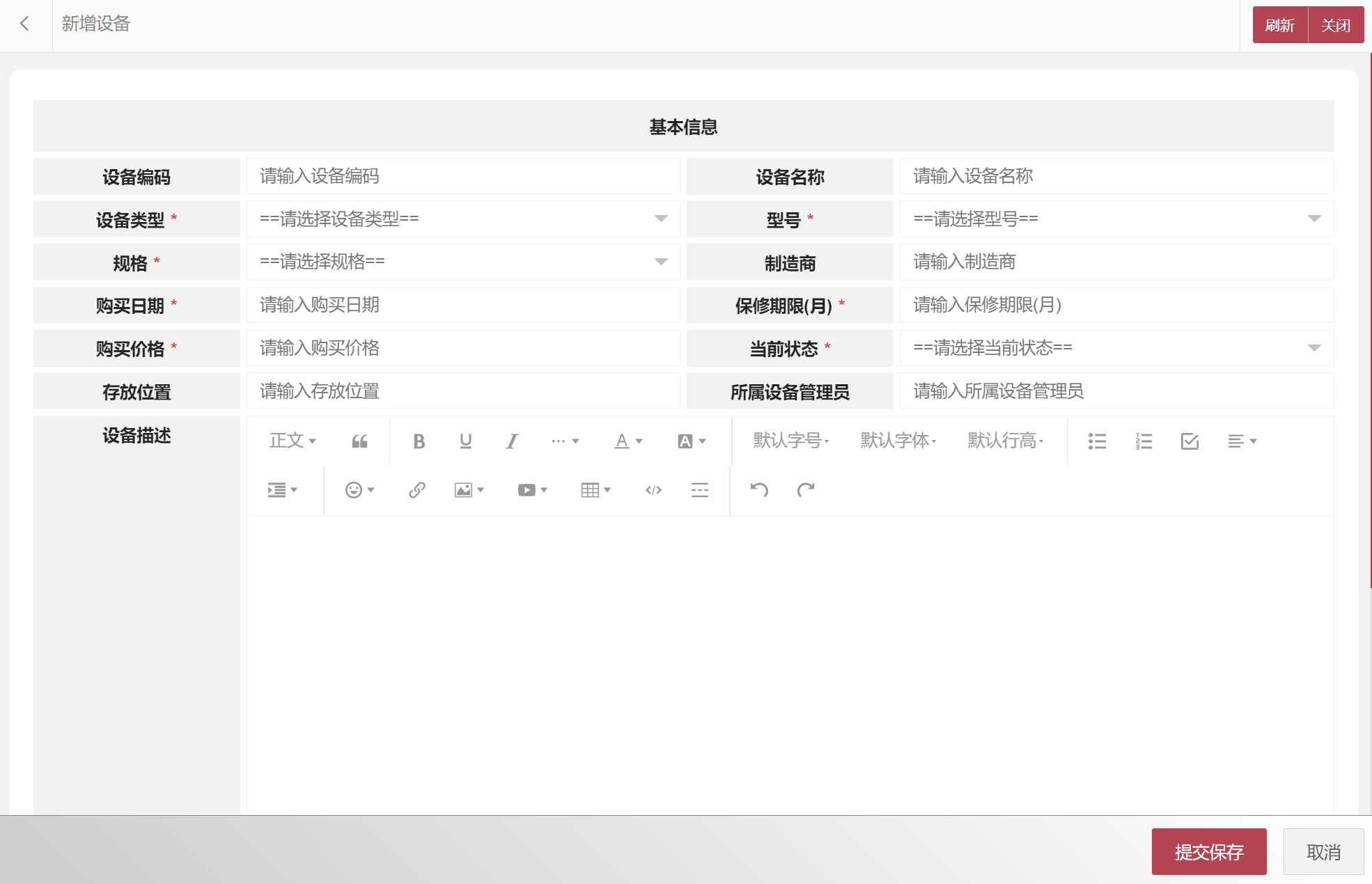1372x884 pixels.
Task: Click the underline icon
Action: coord(465,441)
